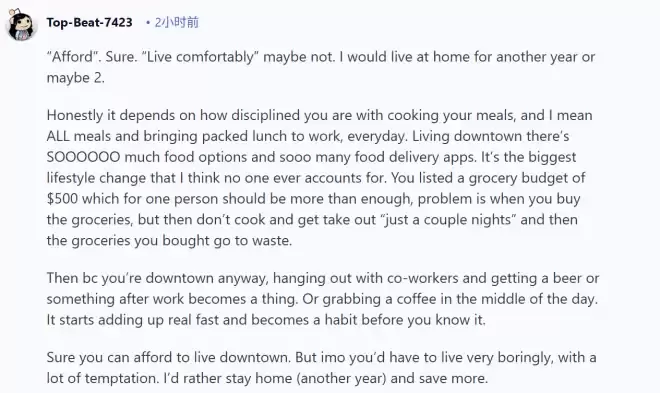This screenshot has width=660, height=393.
Task: Click the words "maybe 2." ending the first paragraph
Action: 75,78
